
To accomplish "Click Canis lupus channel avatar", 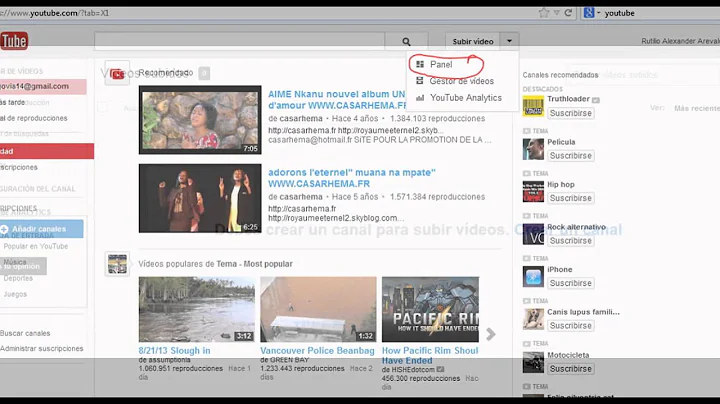I will point(533,319).
